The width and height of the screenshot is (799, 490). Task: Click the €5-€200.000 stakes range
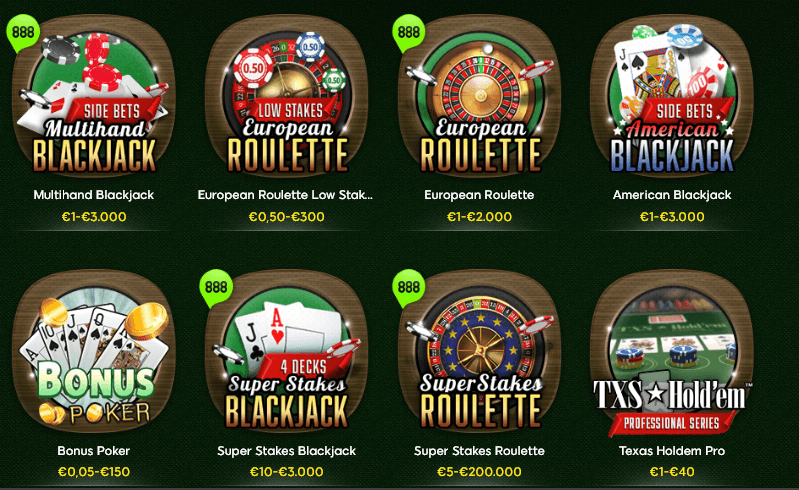tap(480, 472)
